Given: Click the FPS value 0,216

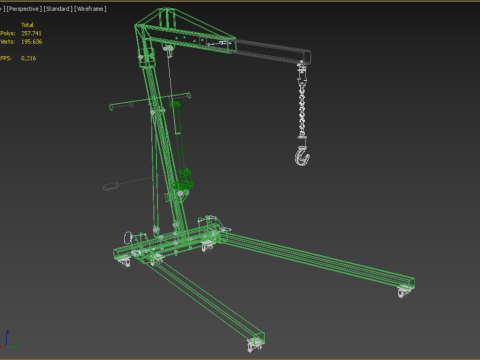Looking at the screenshot, I should point(28,58).
